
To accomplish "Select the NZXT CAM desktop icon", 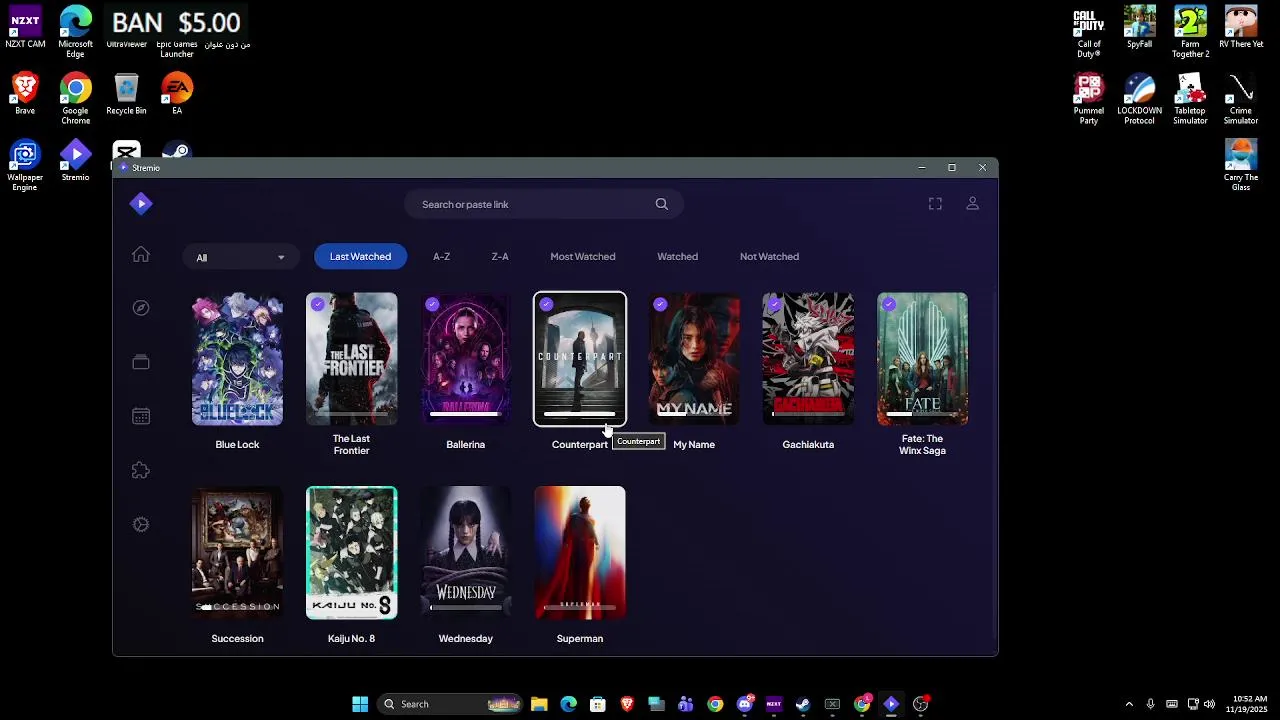I will click(x=25, y=28).
